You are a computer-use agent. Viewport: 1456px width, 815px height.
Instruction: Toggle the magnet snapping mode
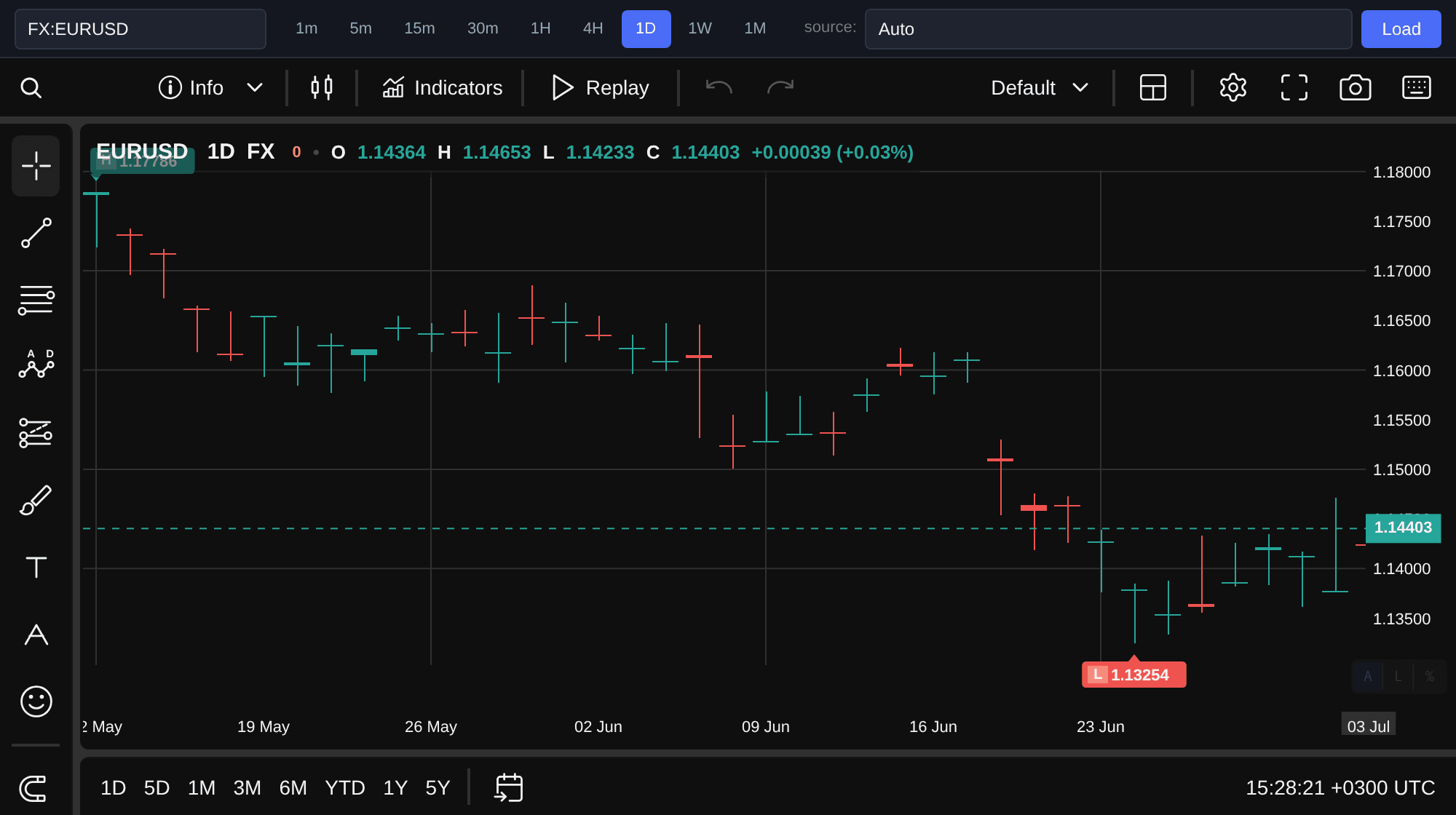point(33,788)
